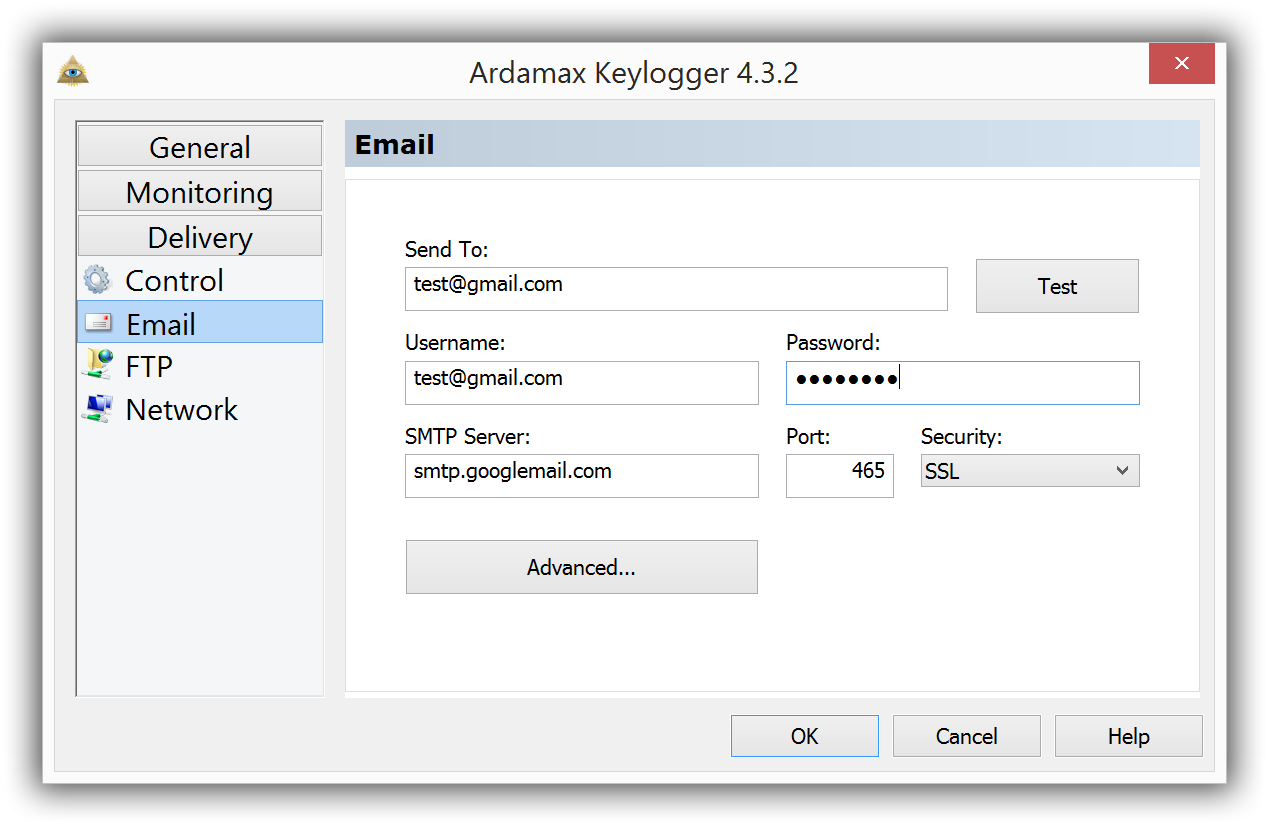The width and height of the screenshot is (1269, 826).
Task: Open the Advanced... settings button
Action: pos(581,567)
